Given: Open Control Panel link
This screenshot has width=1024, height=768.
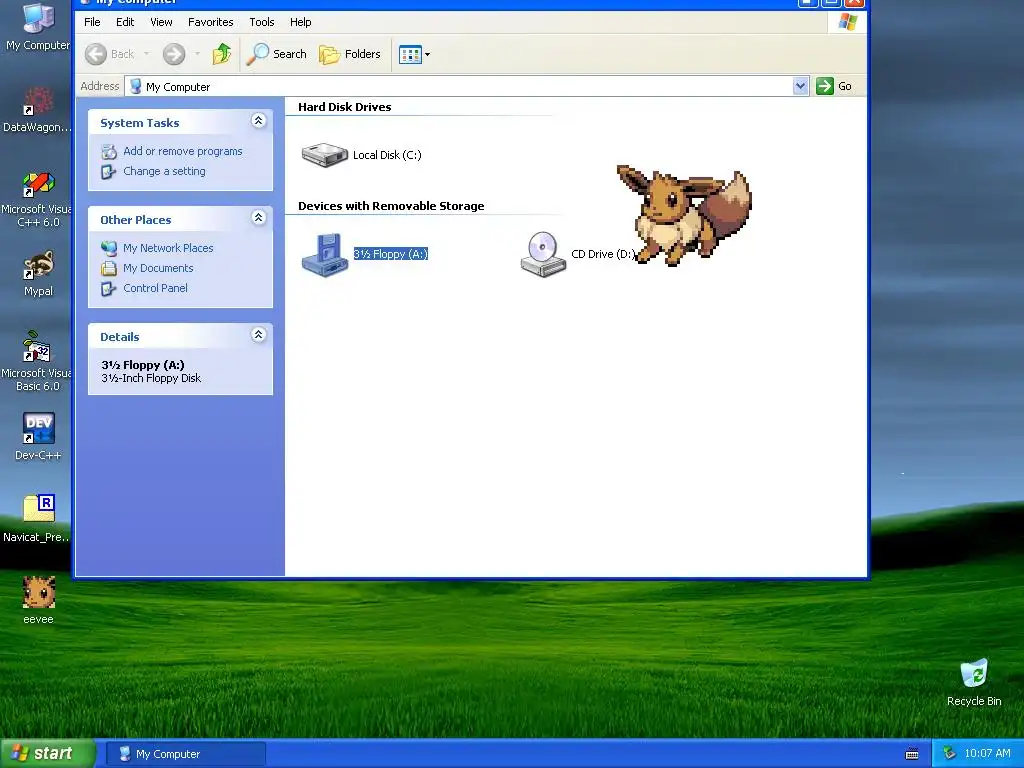Looking at the screenshot, I should [155, 288].
